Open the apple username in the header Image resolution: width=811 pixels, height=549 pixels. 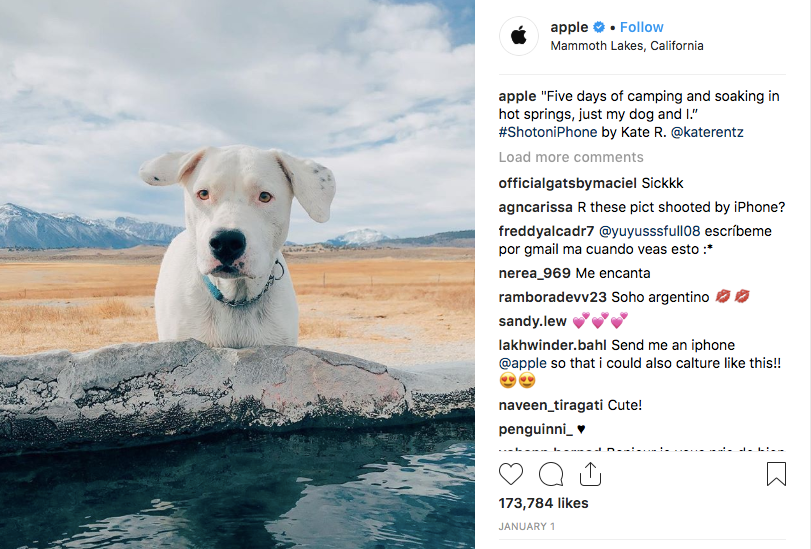(569, 27)
